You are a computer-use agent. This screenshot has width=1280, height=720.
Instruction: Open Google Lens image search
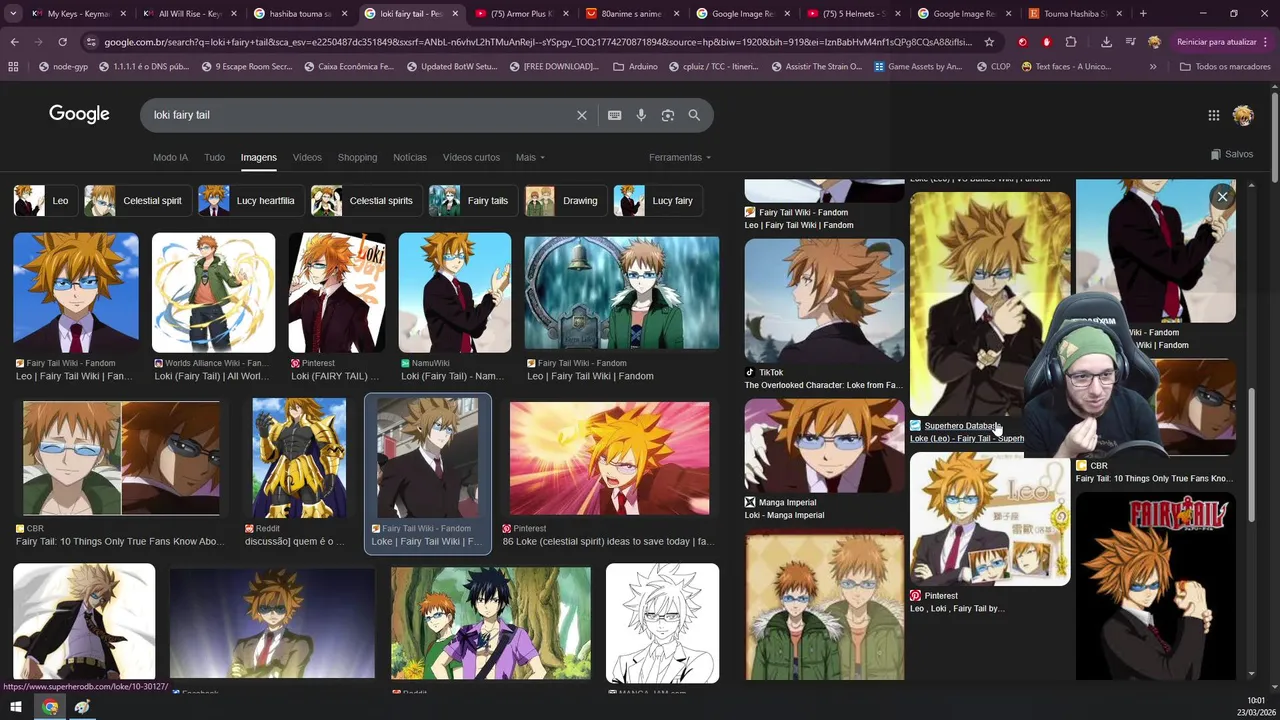[668, 115]
